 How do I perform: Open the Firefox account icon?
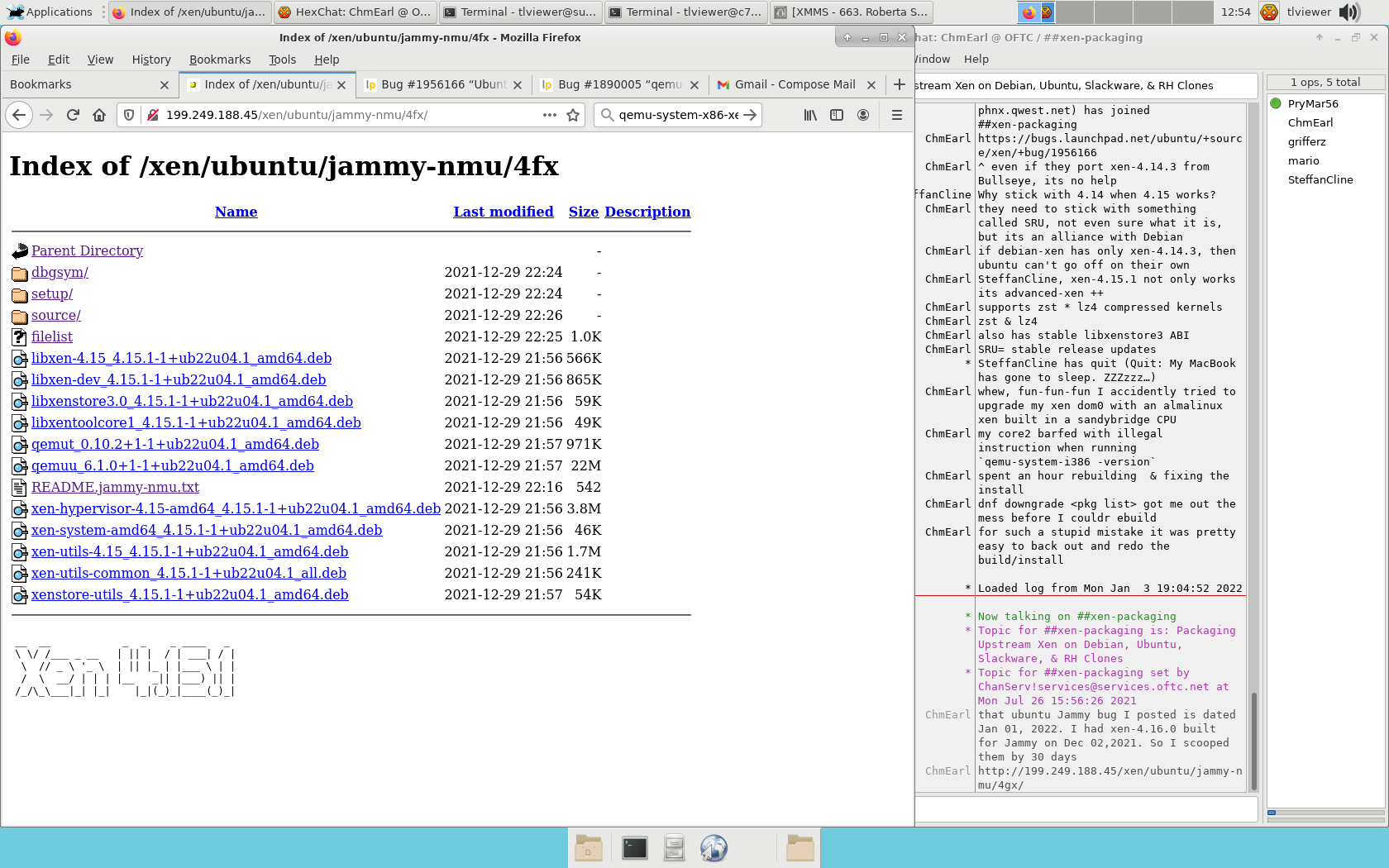point(863,115)
